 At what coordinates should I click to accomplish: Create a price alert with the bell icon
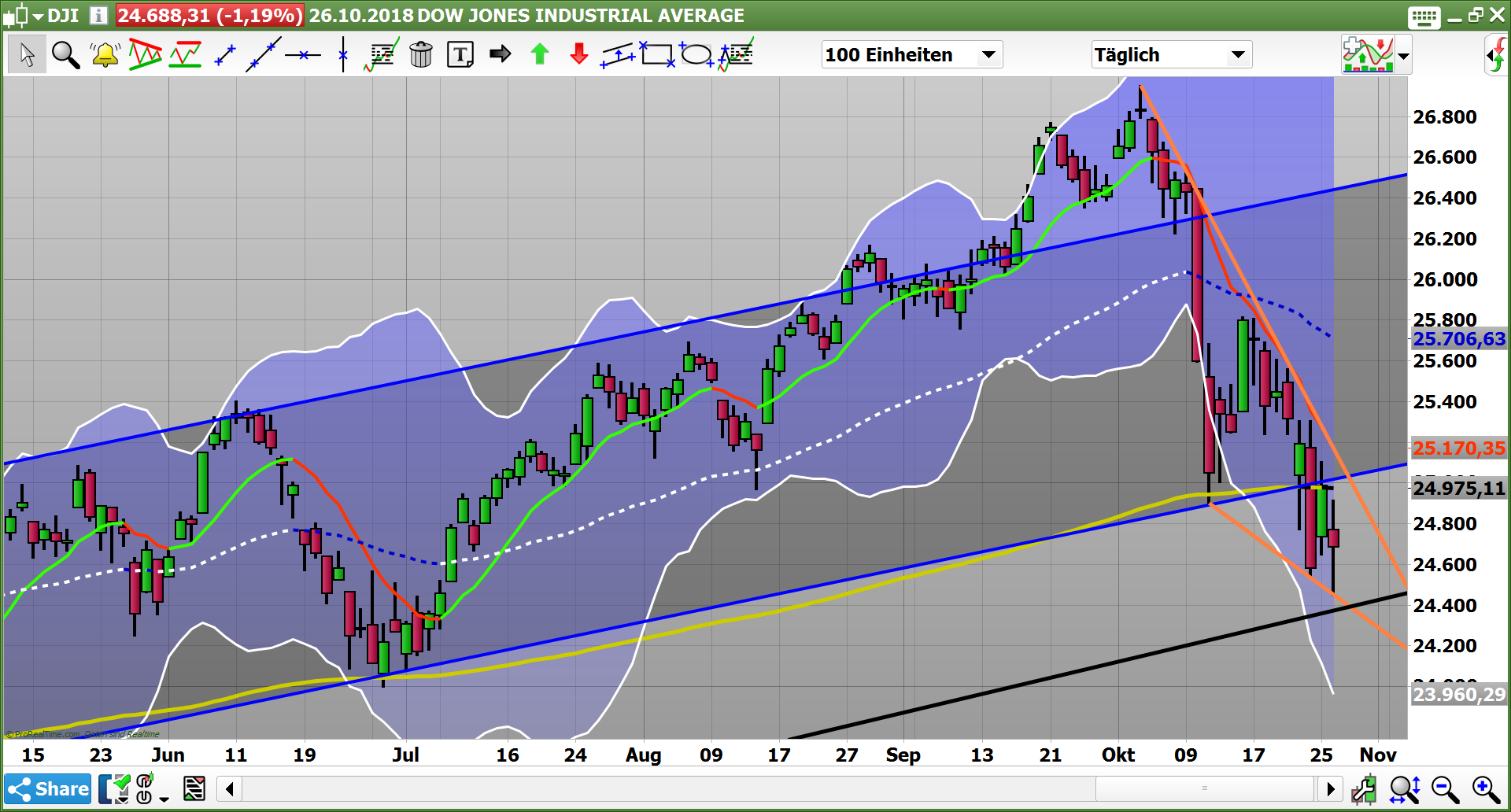[x=105, y=54]
